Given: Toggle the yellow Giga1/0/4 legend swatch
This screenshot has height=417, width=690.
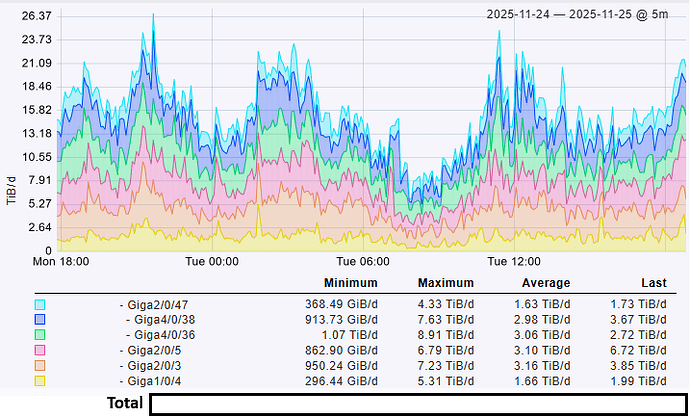Looking at the screenshot, I should pyautogui.click(x=40, y=381).
